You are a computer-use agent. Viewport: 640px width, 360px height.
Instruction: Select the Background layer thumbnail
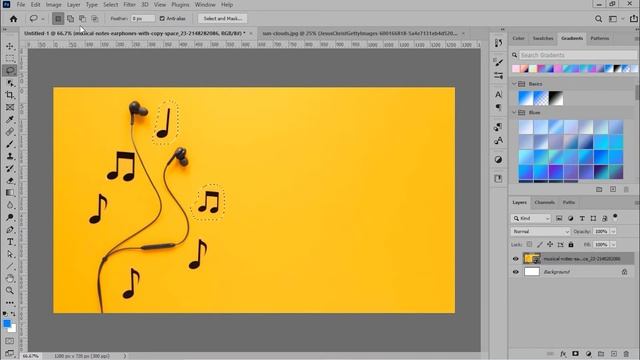tap(531, 272)
